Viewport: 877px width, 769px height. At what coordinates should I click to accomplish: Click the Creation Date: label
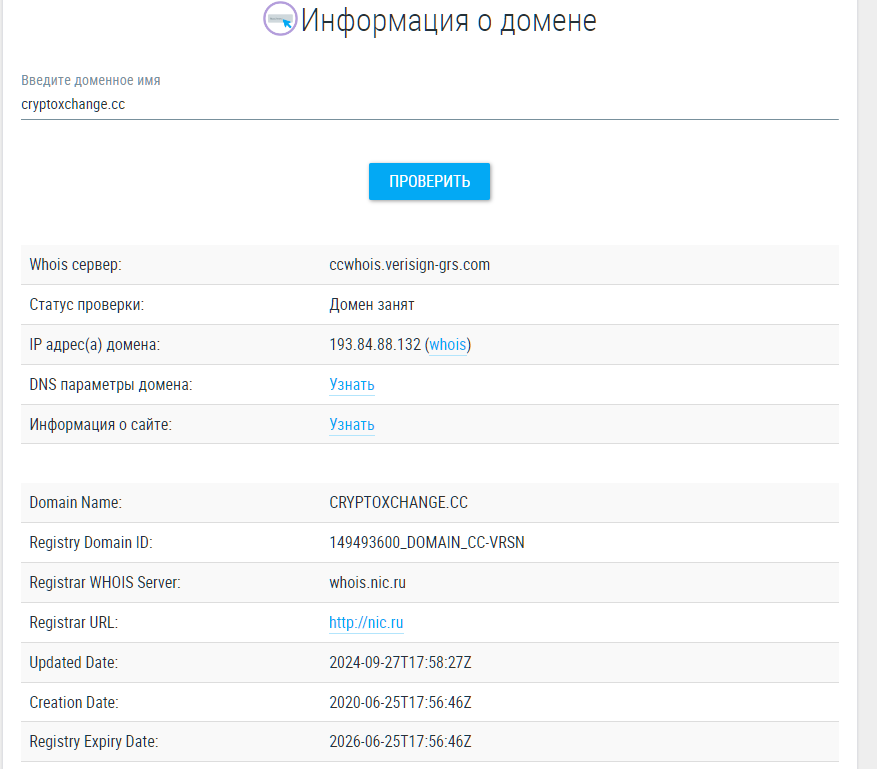[x=74, y=702]
